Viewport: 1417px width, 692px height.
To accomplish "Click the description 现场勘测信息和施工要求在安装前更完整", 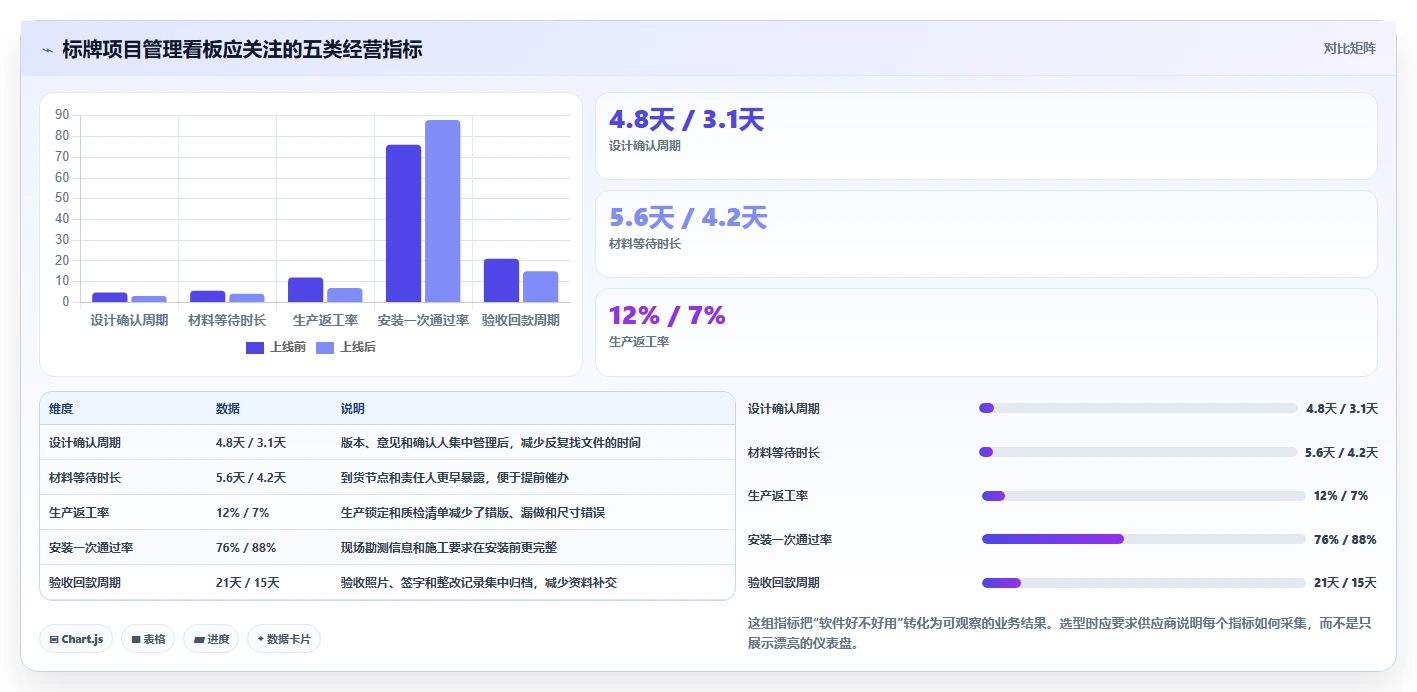I will (449, 547).
